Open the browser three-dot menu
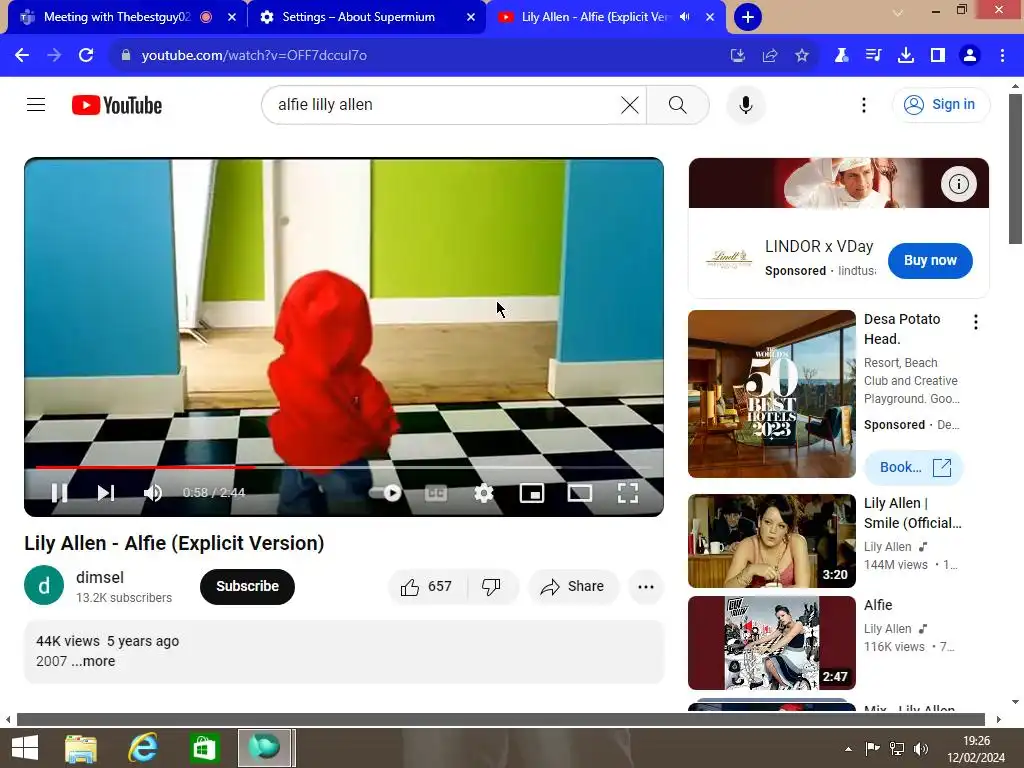 coord(1002,55)
